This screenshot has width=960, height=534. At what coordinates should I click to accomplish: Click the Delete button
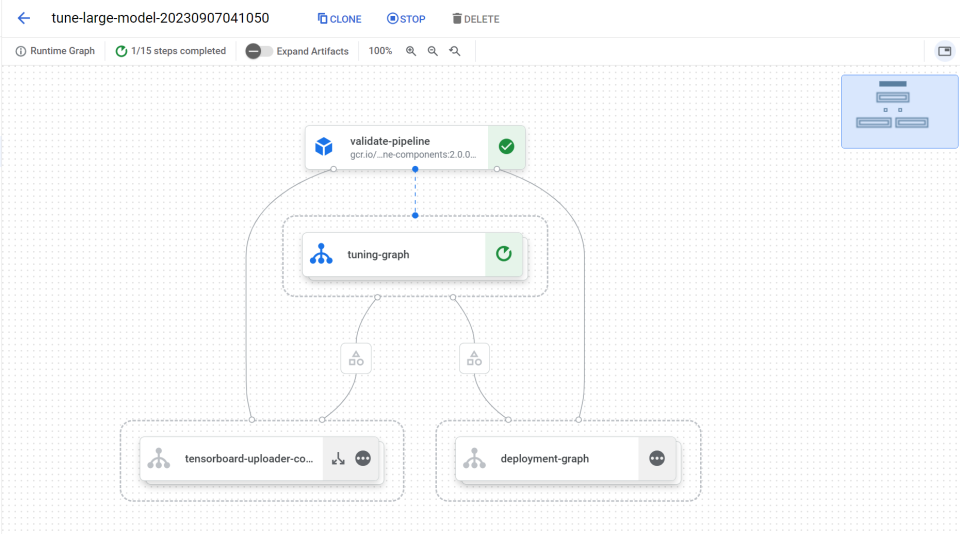[x=475, y=19]
